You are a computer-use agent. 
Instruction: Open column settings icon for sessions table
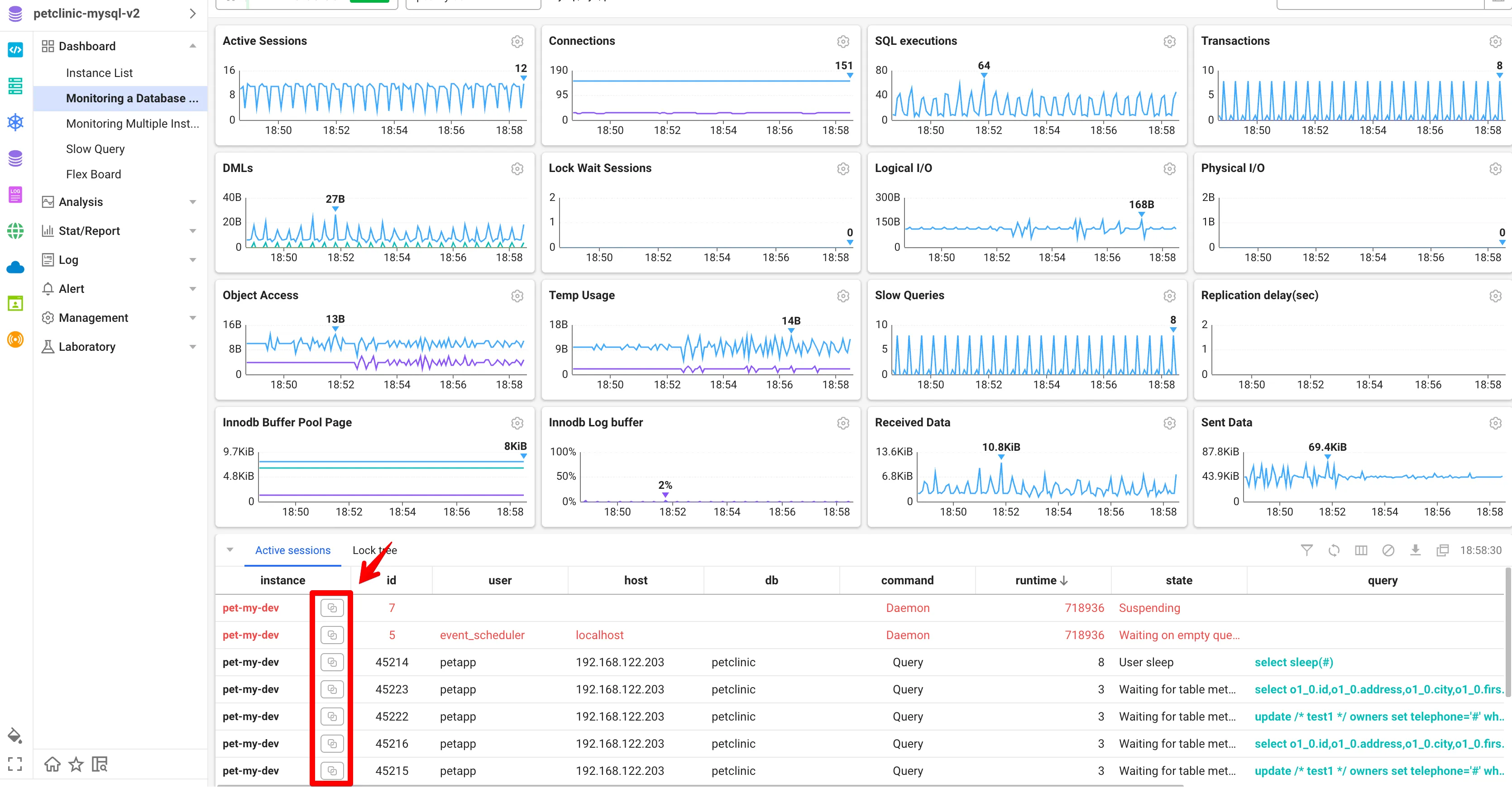[x=1360, y=550]
